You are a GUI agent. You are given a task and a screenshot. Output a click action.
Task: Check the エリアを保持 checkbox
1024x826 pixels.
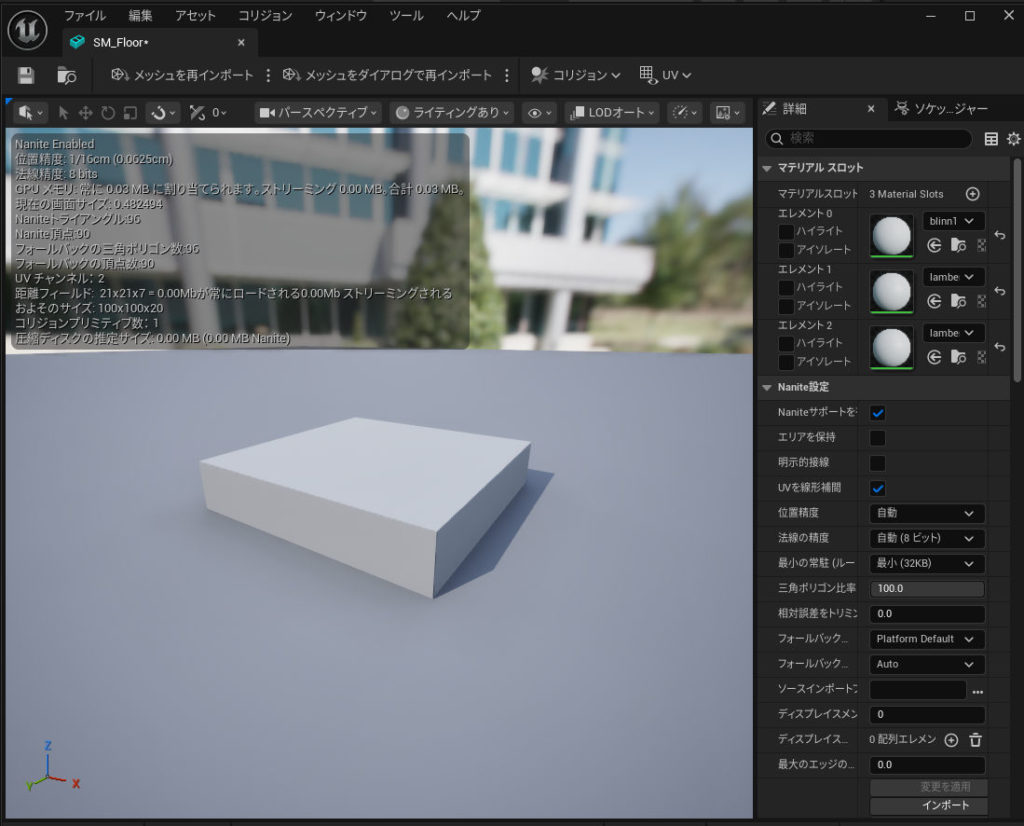click(877, 438)
